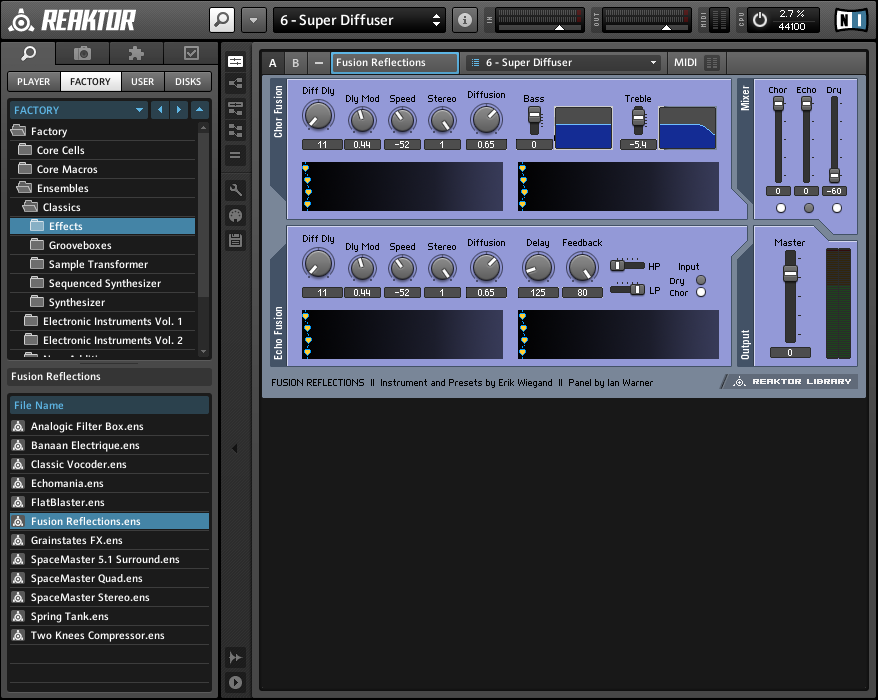Switch to the DISKS tab
The image size is (878, 700).
pos(188,82)
